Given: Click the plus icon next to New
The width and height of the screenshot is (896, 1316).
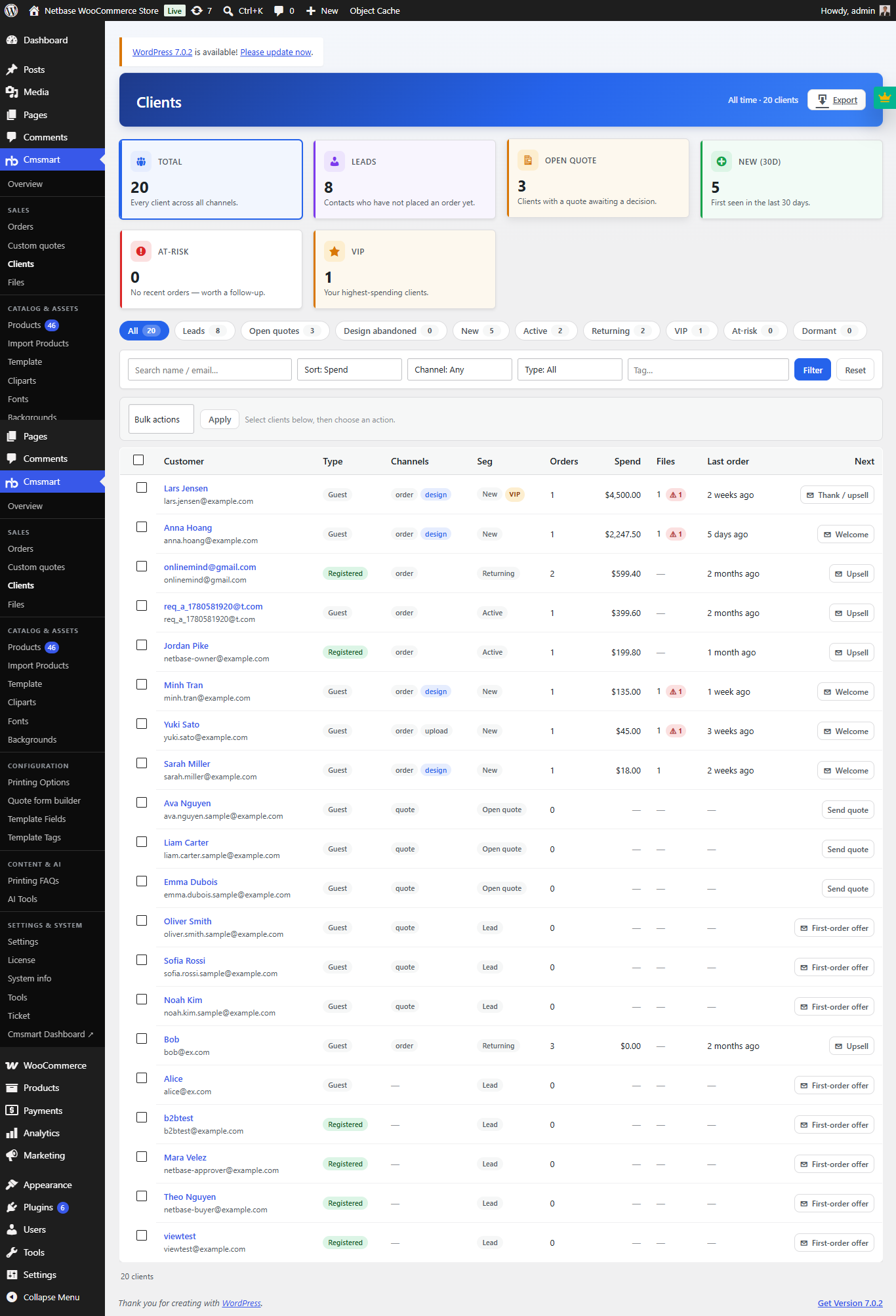Looking at the screenshot, I should pos(311,10).
